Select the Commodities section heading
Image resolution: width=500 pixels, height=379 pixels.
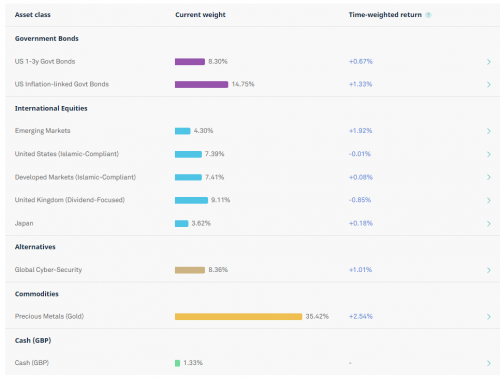pyautogui.click(x=37, y=294)
